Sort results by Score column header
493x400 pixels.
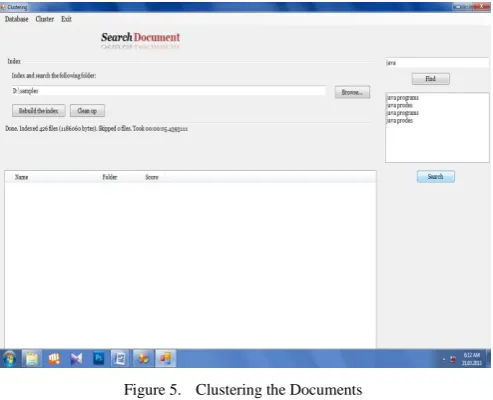(x=152, y=177)
